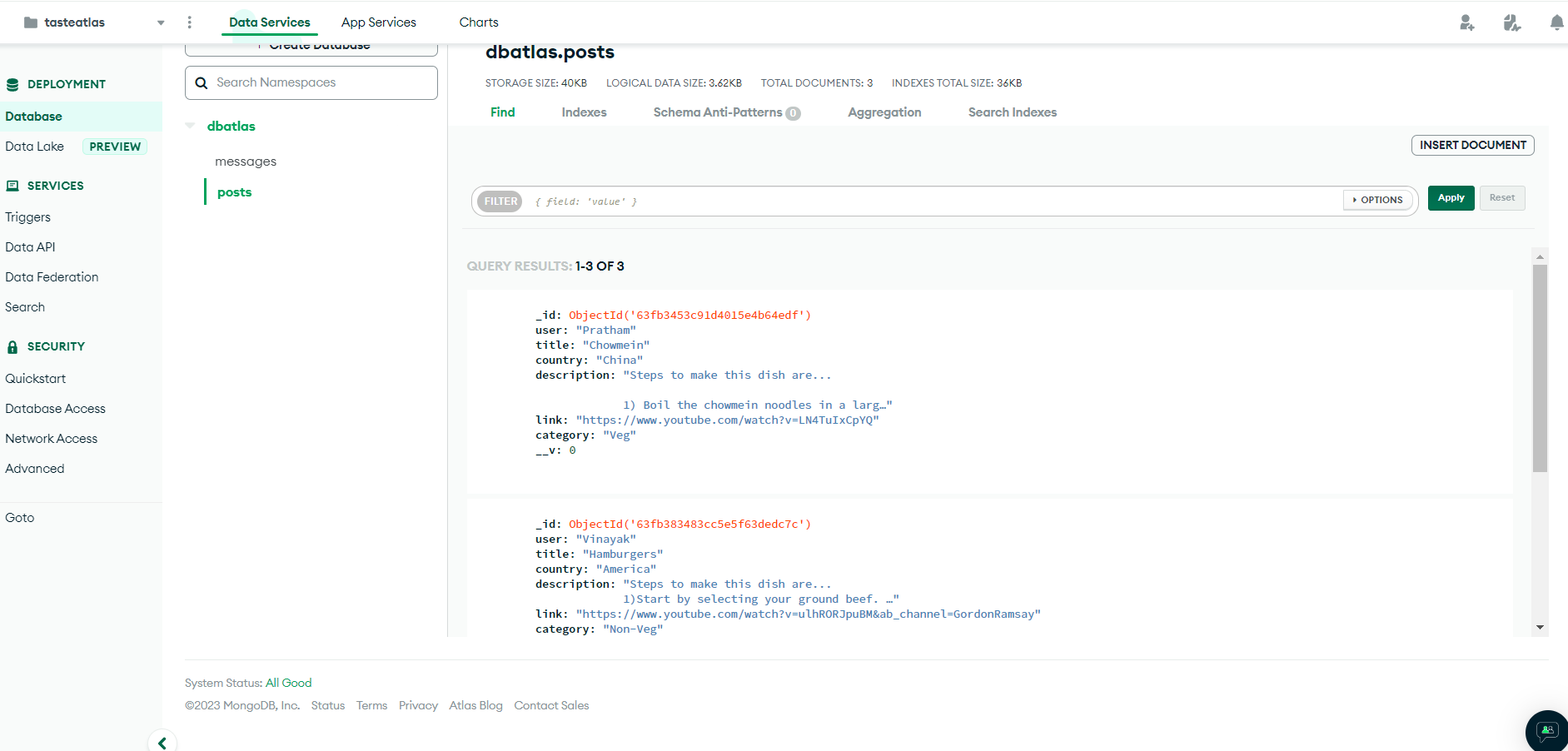1568x751 pixels.
Task: Open the project options three-dot menu
Action: click(190, 22)
